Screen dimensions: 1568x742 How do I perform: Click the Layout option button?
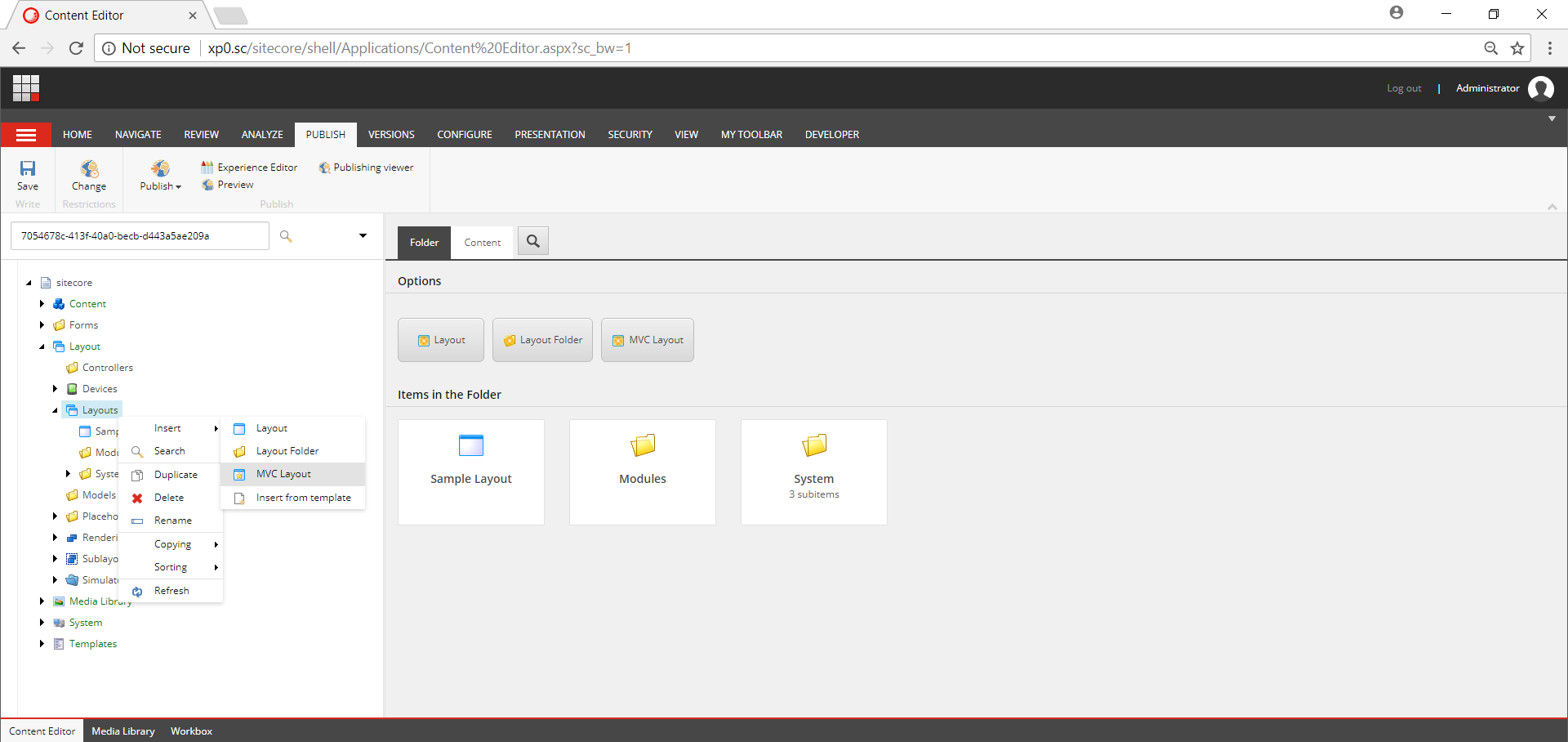pos(441,340)
